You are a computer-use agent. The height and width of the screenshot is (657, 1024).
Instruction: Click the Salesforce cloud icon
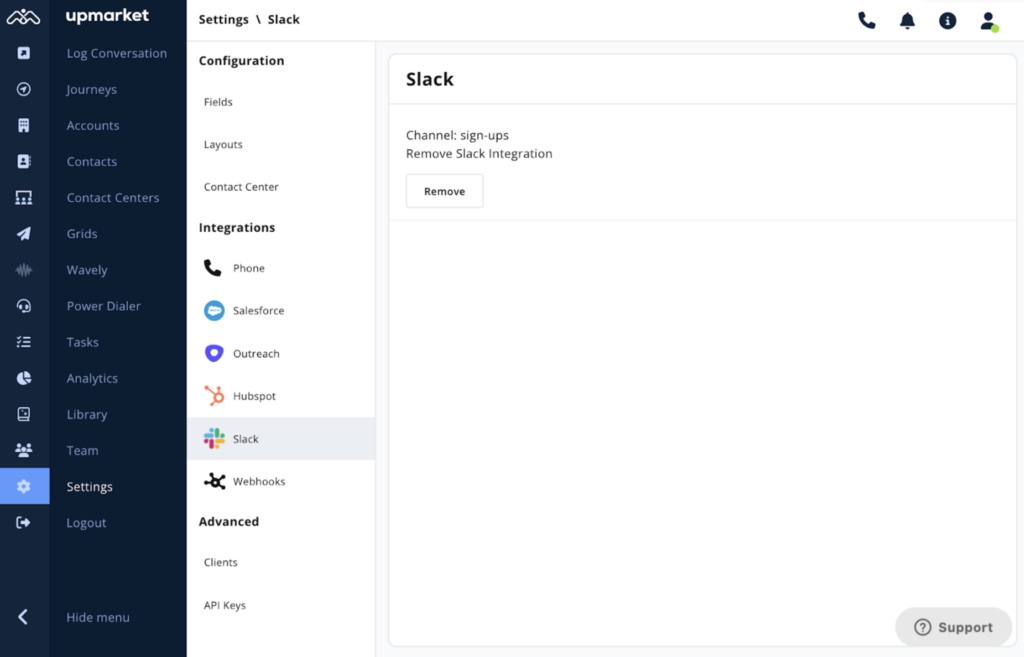click(x=214, y=310)
